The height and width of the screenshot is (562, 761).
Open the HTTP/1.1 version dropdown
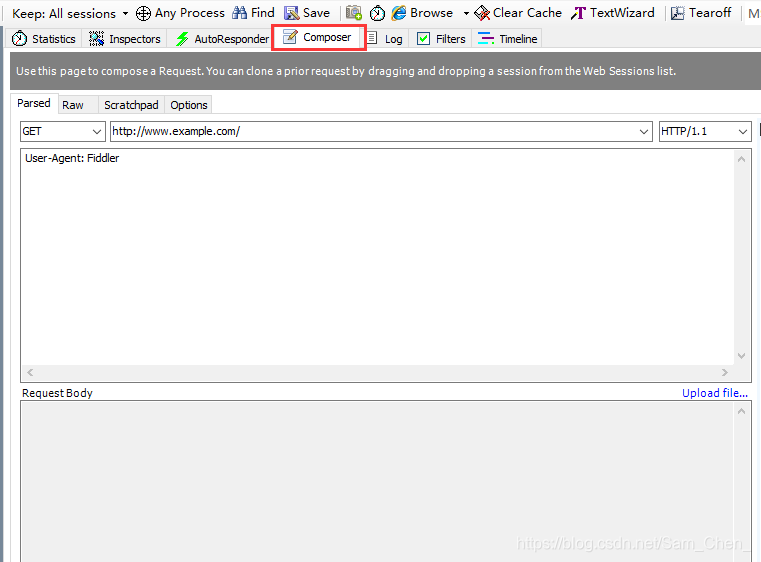[705, 132]
